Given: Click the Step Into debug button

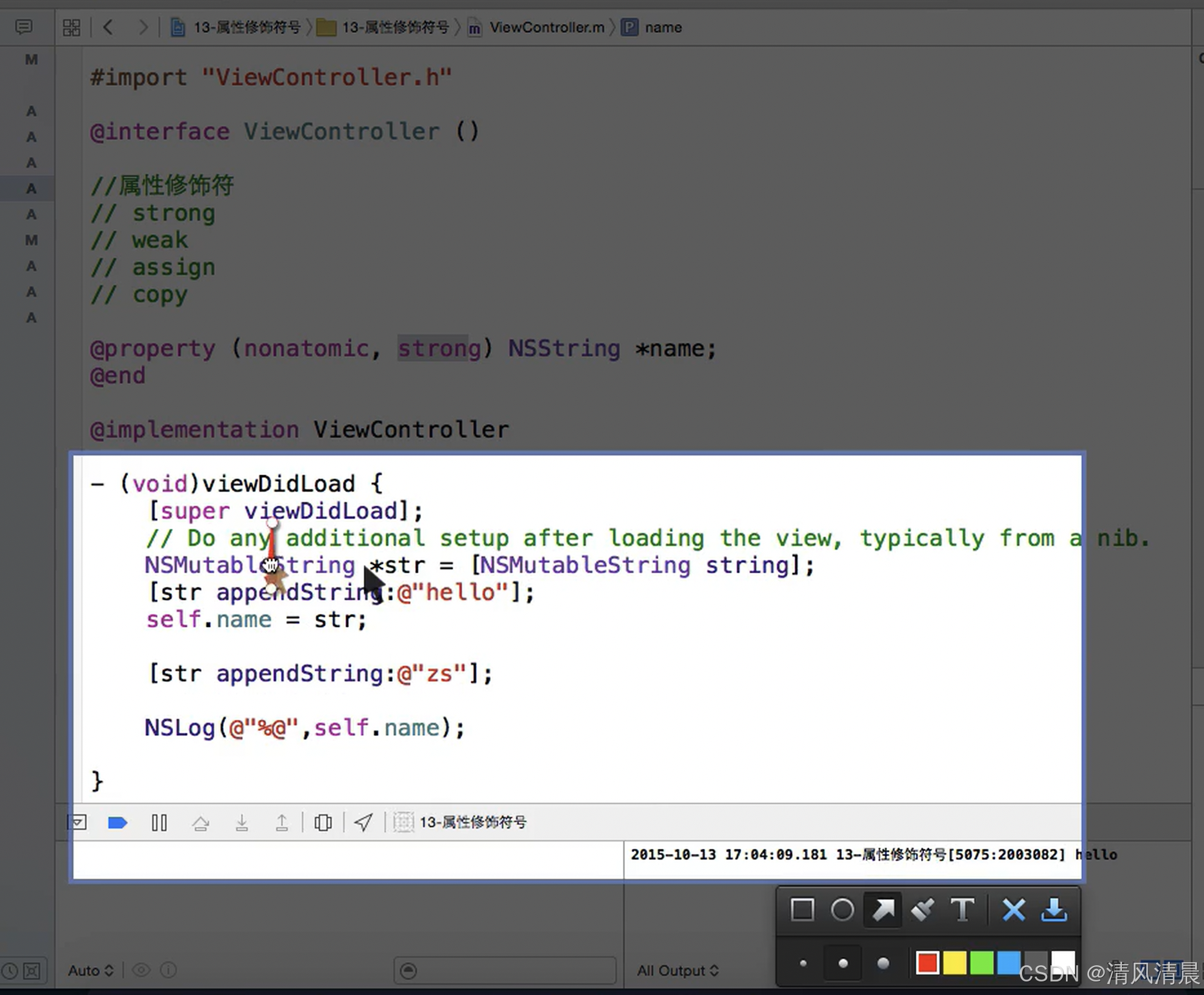Looking at the screenshot, I should (241, 823).
